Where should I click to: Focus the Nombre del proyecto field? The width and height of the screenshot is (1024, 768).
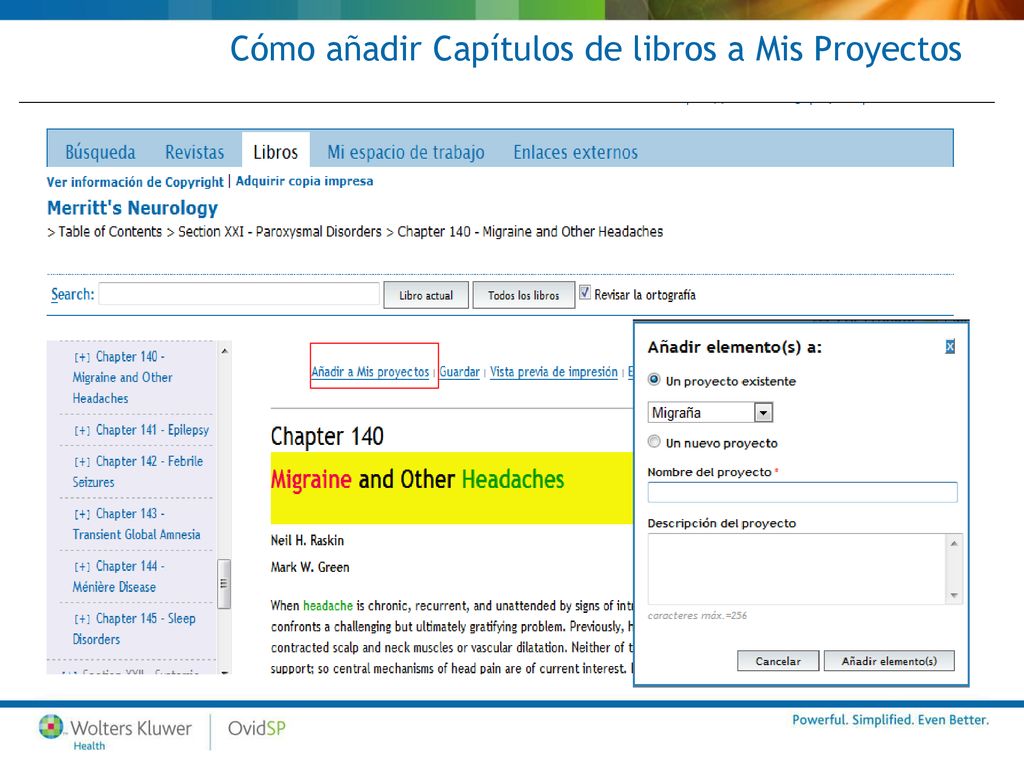pyautogui.click(x=802, y=492)
